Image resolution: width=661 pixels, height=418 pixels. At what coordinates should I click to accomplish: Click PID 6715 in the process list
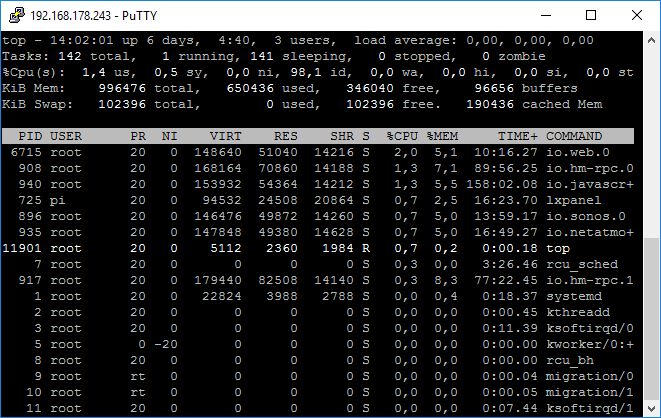click(26, 152)
